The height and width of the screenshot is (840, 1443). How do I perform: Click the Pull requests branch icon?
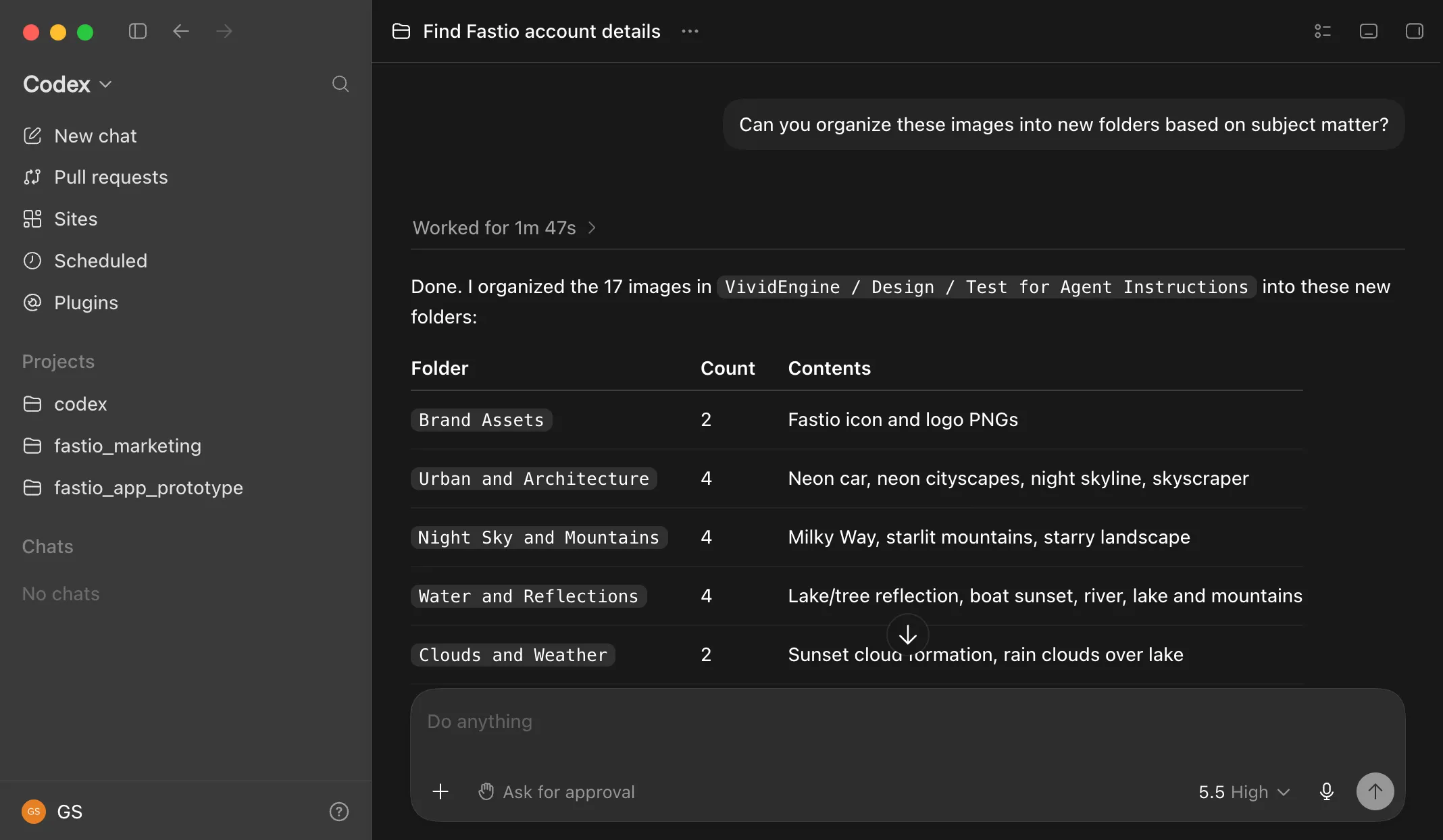pyautogui.click(x=32, y=177)
